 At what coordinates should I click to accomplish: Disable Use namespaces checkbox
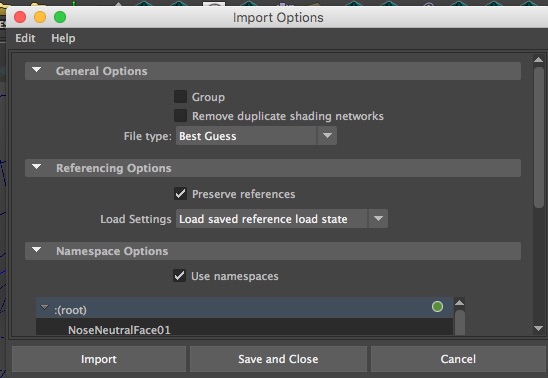point(180,276)
